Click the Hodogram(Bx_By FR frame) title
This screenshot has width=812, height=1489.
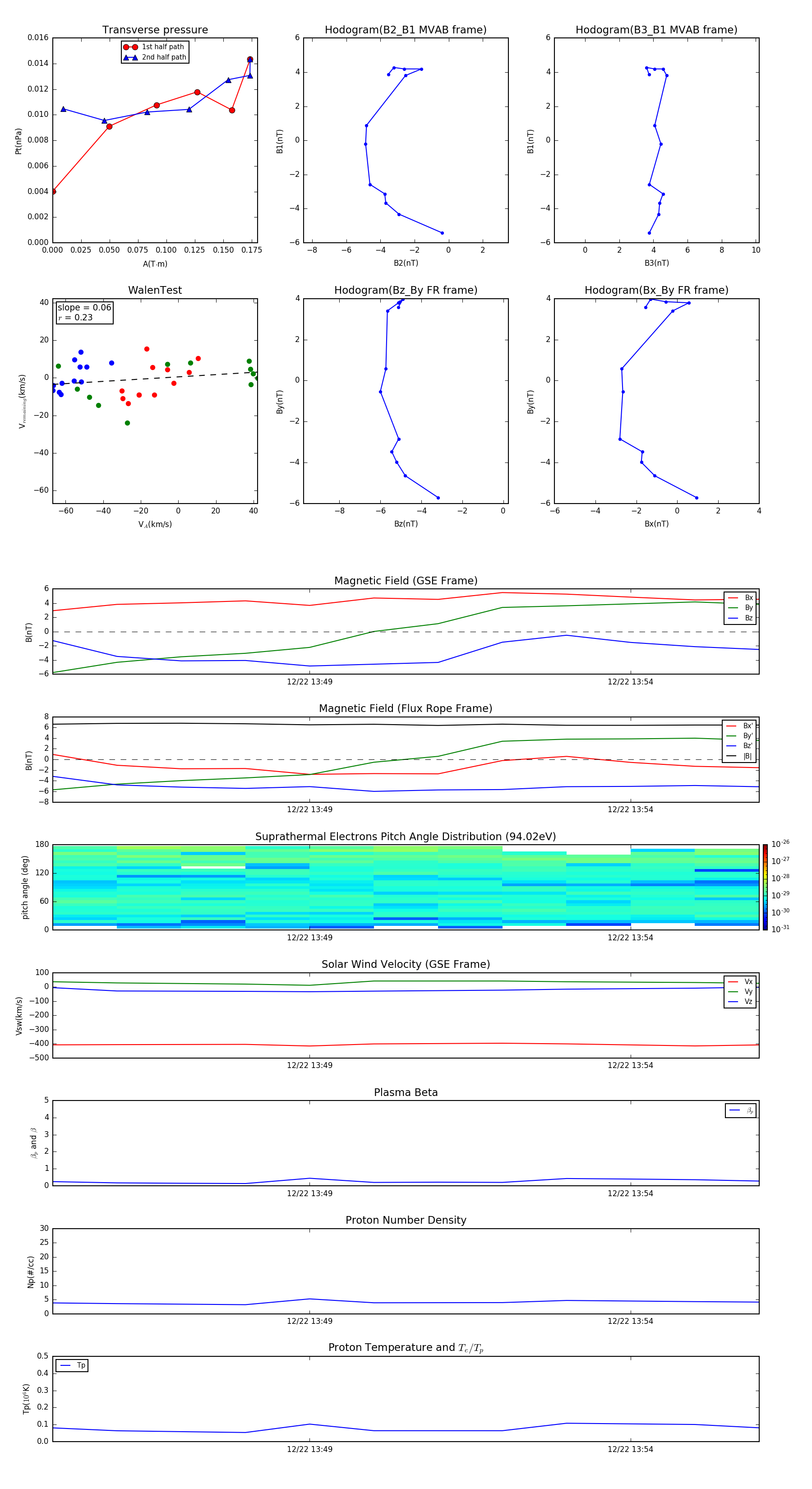(x=656, y=290)
